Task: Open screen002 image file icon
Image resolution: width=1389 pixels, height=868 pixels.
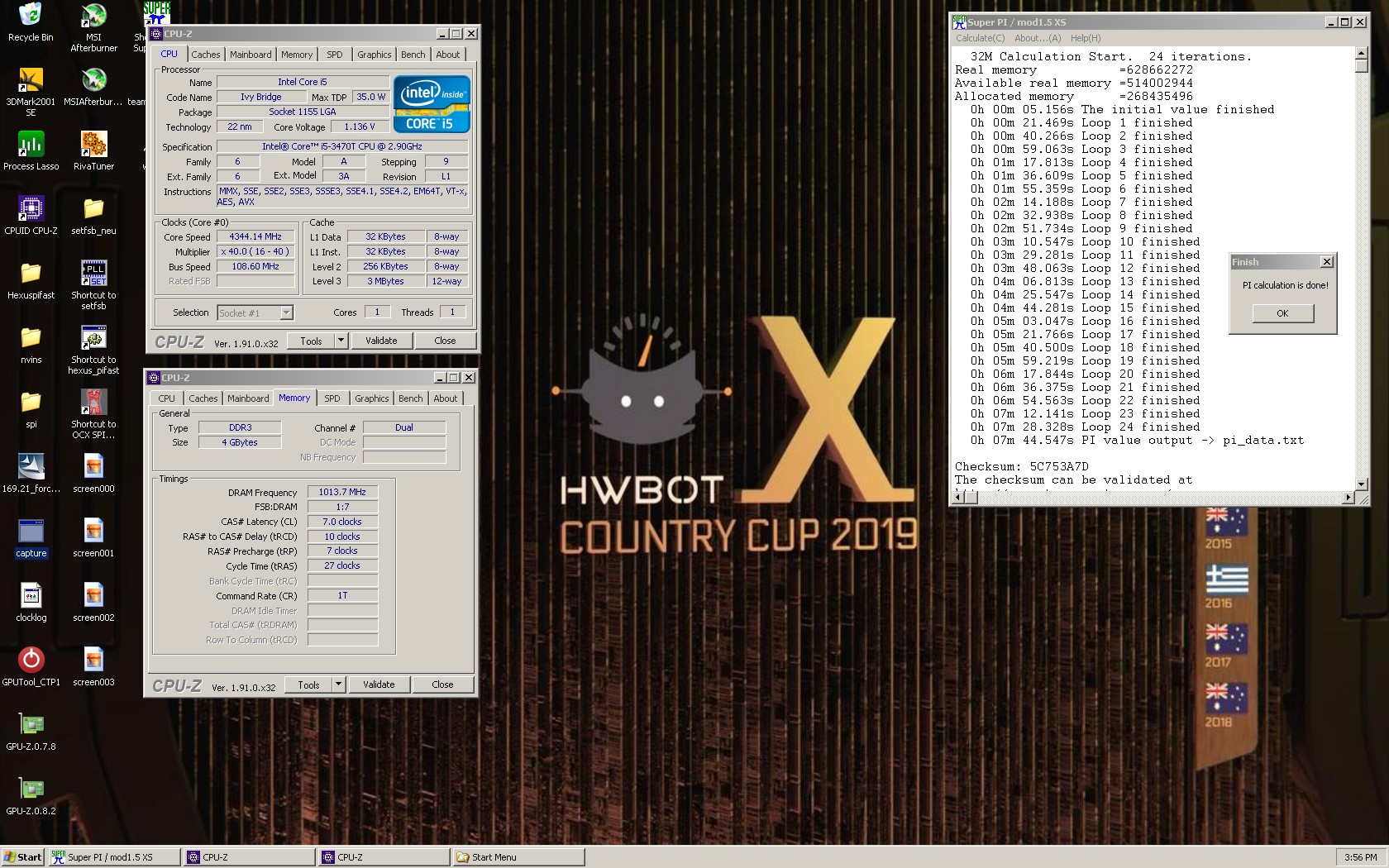Action: 93,603
